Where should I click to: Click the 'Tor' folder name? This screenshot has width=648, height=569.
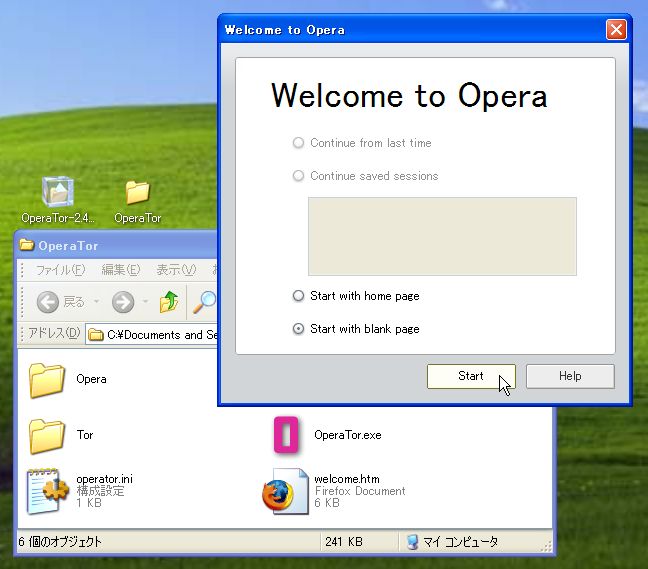[x=85, y=435]
